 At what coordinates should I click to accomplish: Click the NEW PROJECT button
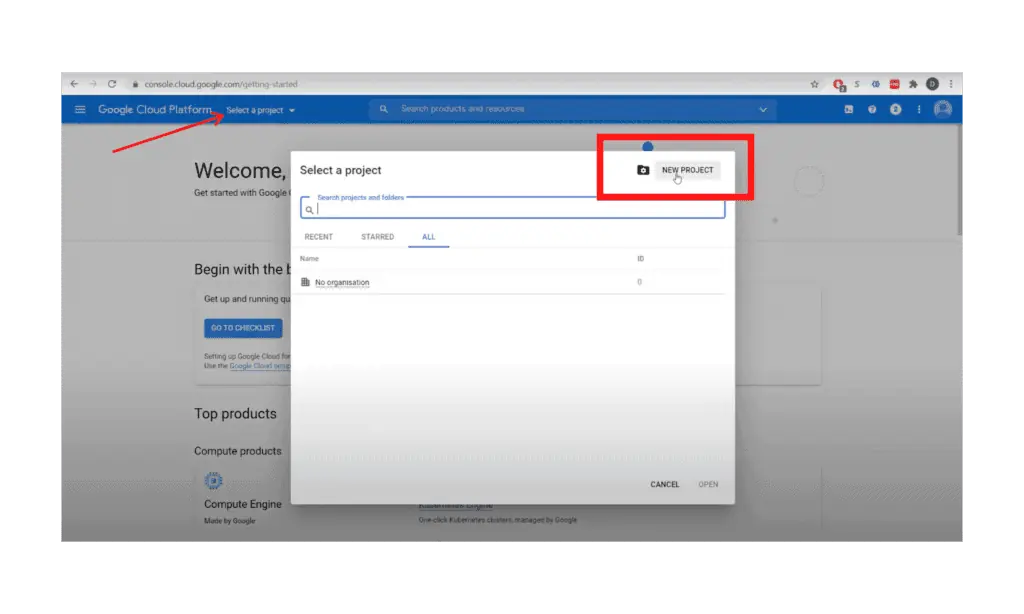[x=688, y=170]
